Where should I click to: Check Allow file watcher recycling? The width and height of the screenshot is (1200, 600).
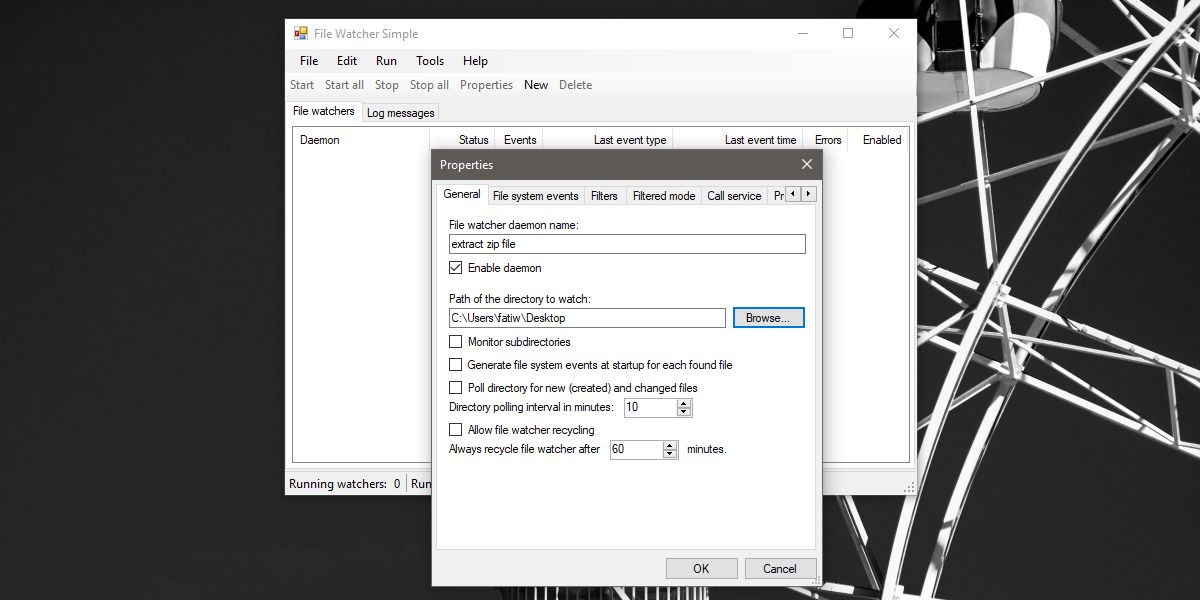point(456,429)
